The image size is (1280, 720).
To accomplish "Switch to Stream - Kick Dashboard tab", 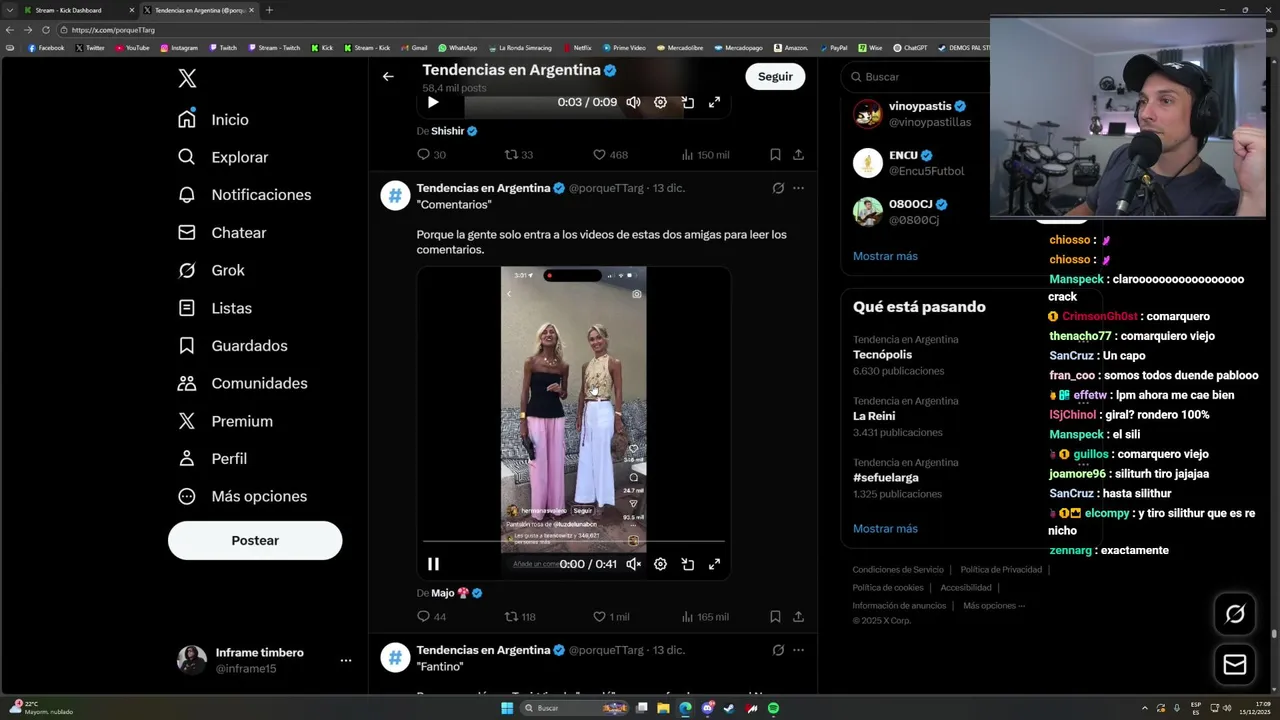I will click(x=78, y=10).
